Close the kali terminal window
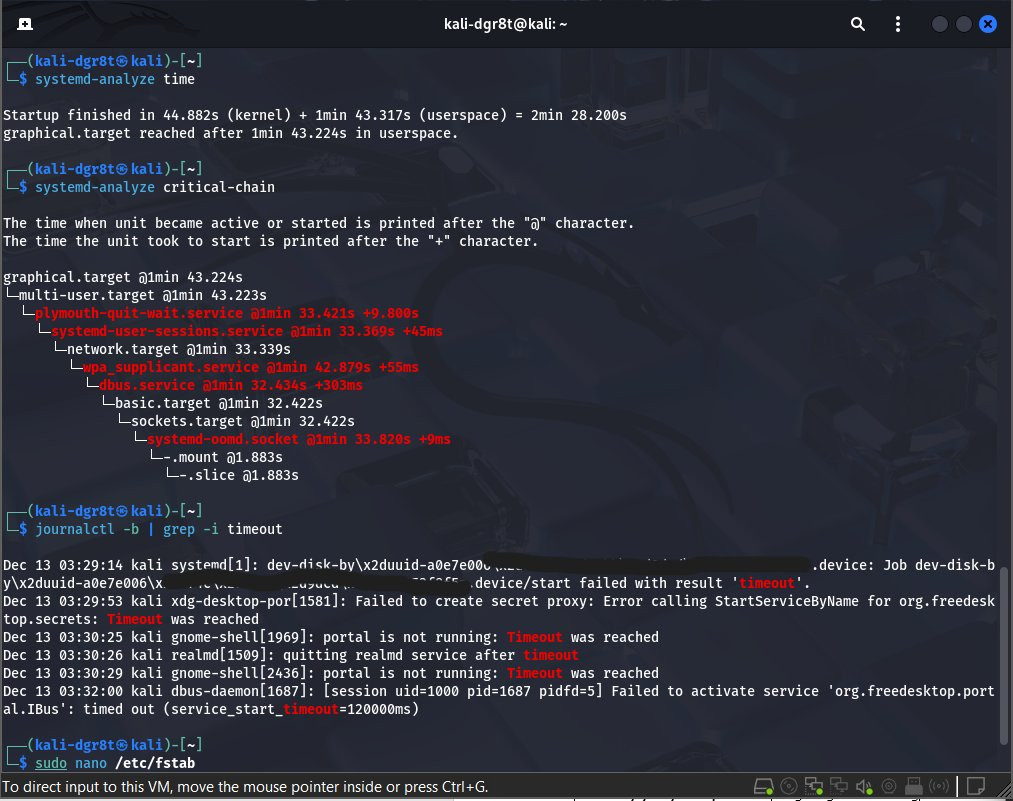The image size is (1013, 801). (988, 25)
